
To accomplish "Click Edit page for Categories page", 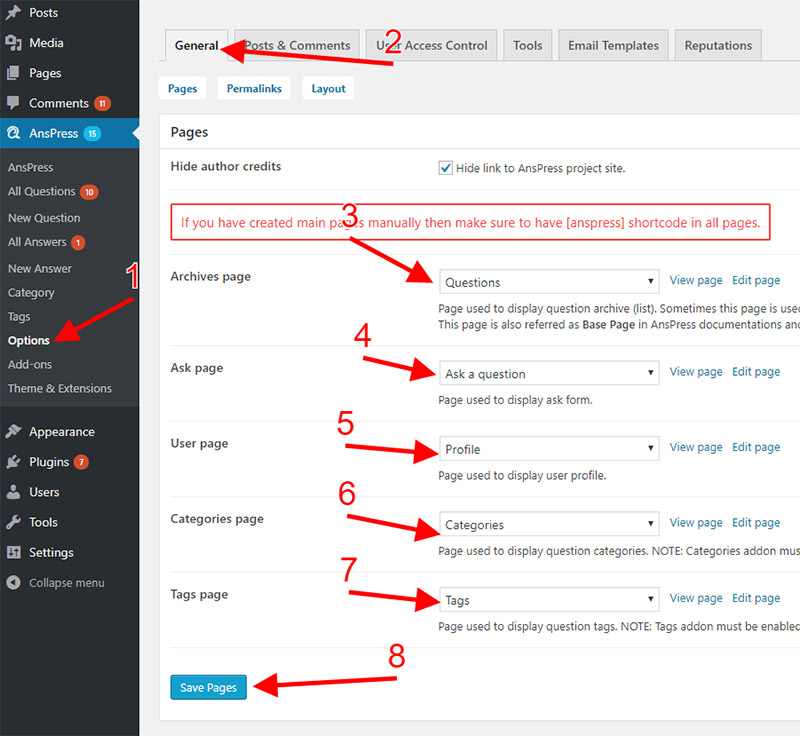I will coord(756,522).
